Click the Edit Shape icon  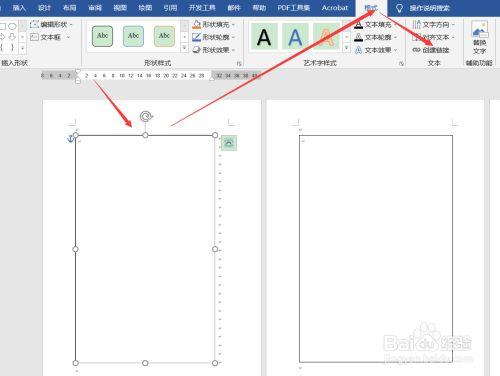coord(34,24)
